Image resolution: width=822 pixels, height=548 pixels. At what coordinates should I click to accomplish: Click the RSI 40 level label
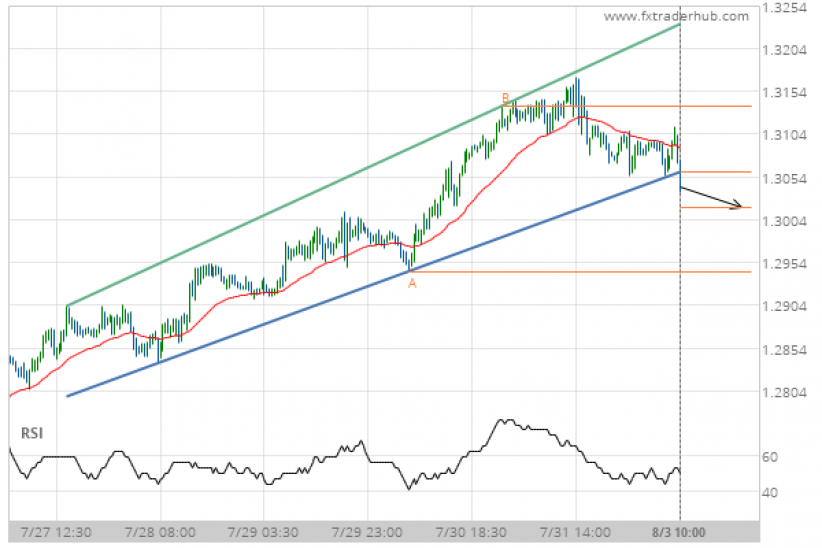770,493
